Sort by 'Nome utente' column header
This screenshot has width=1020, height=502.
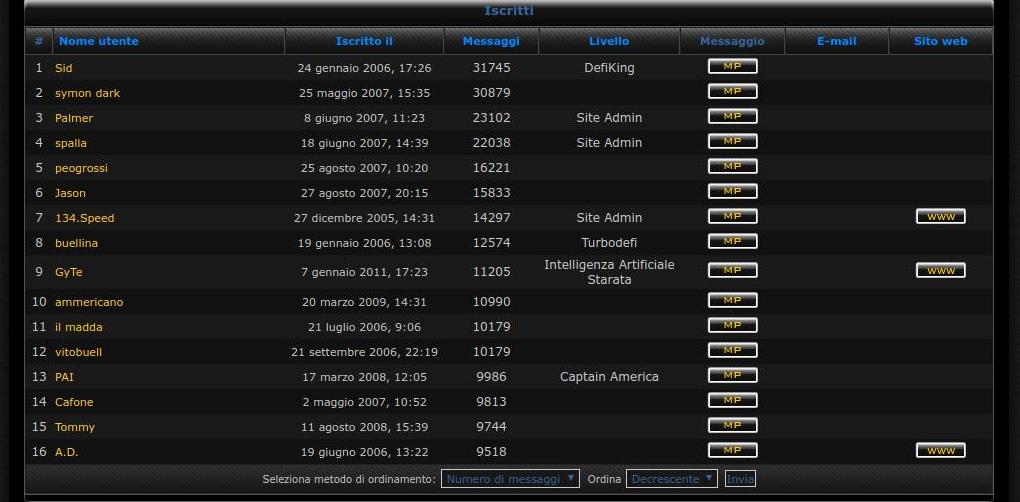99,41
